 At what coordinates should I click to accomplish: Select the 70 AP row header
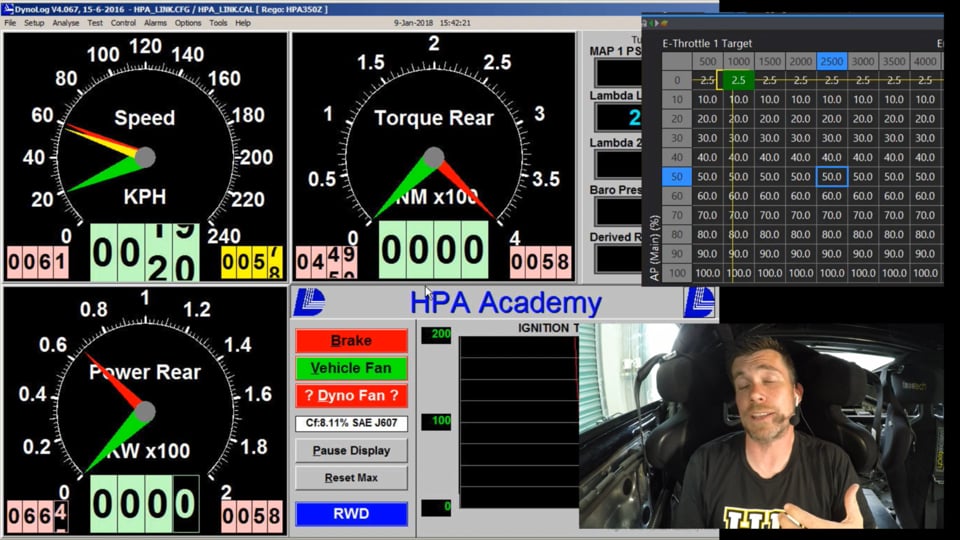677,215
